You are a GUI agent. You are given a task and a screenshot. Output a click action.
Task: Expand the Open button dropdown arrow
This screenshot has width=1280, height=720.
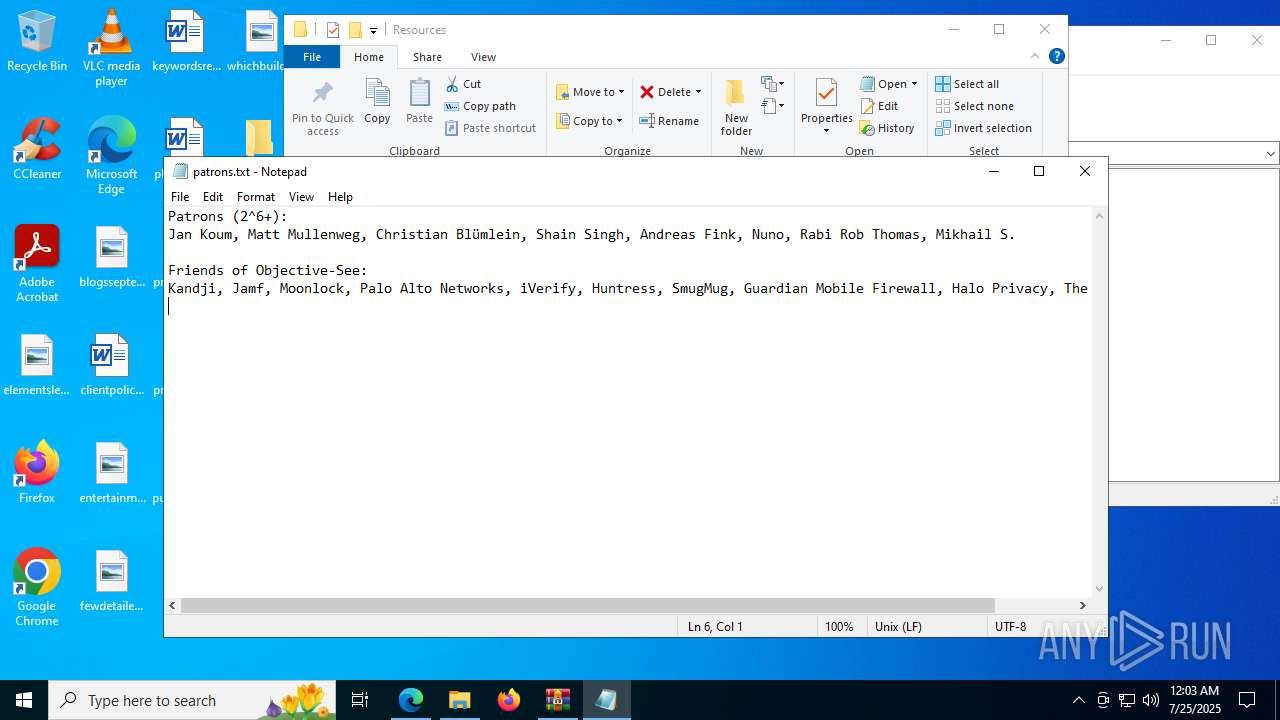pyautogui.click(x=914, y=84)
